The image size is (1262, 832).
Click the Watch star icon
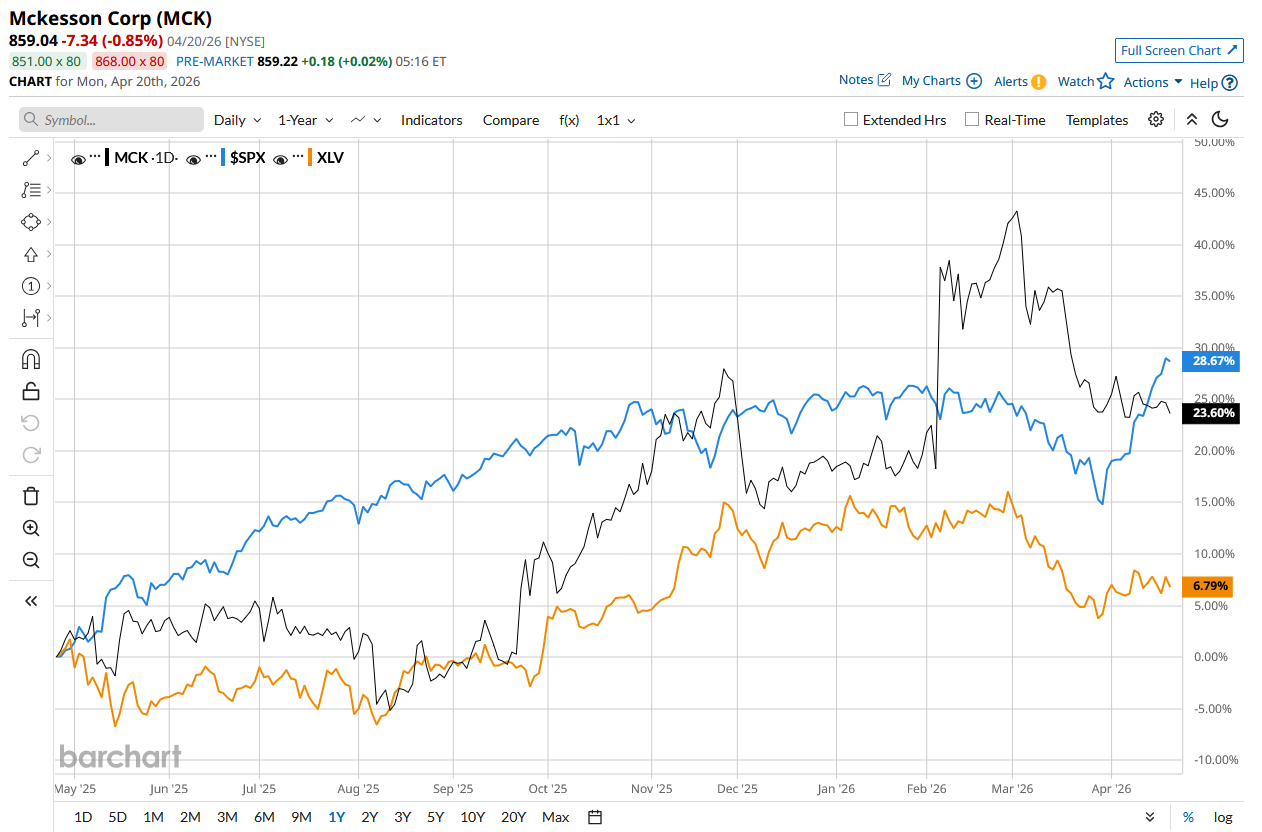click(x=1105, y=81)
